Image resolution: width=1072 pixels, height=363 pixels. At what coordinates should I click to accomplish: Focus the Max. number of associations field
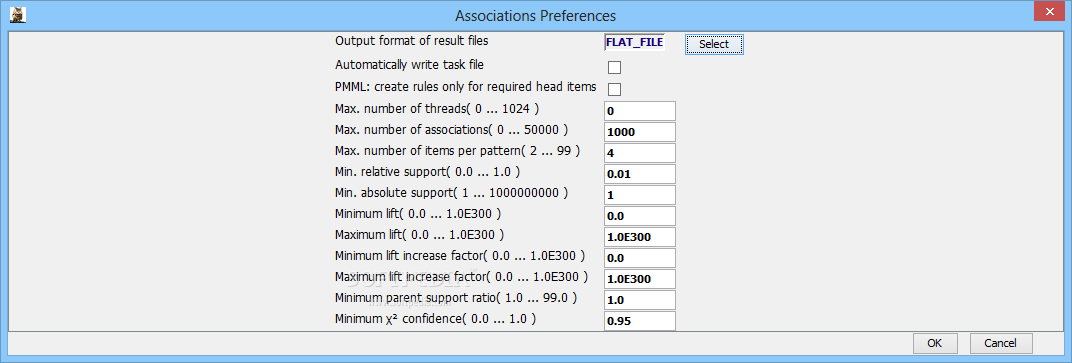(x=640, y=132)
